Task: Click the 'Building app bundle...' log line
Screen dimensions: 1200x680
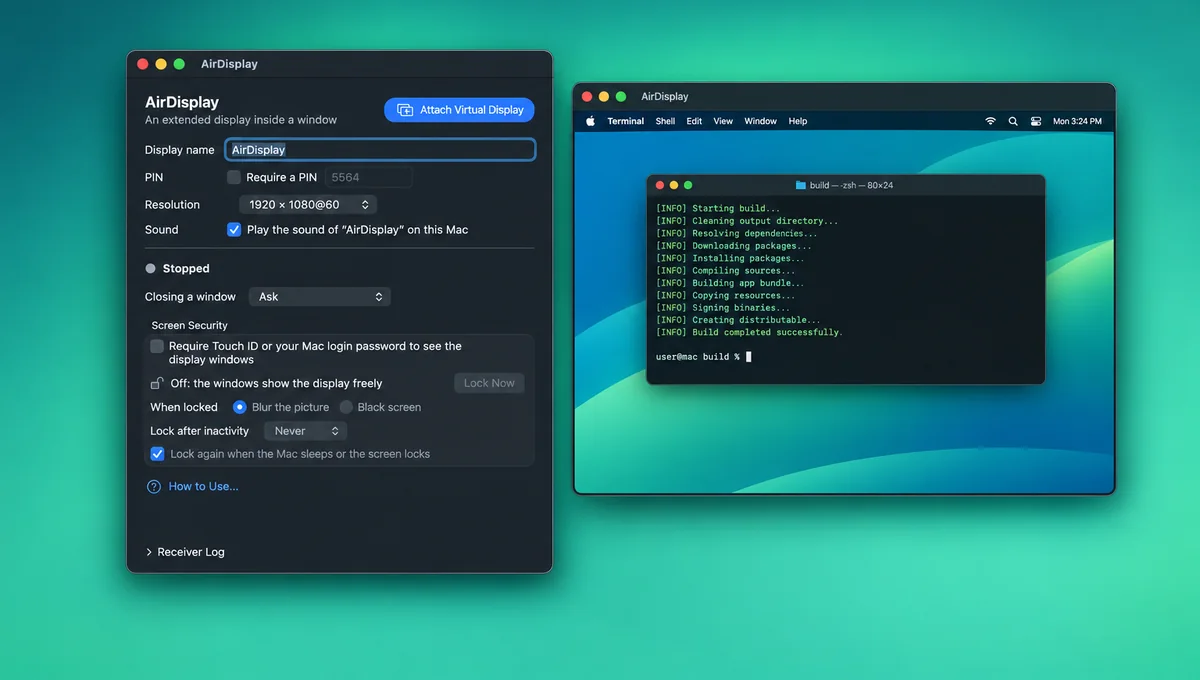Action: pos(730,283)
